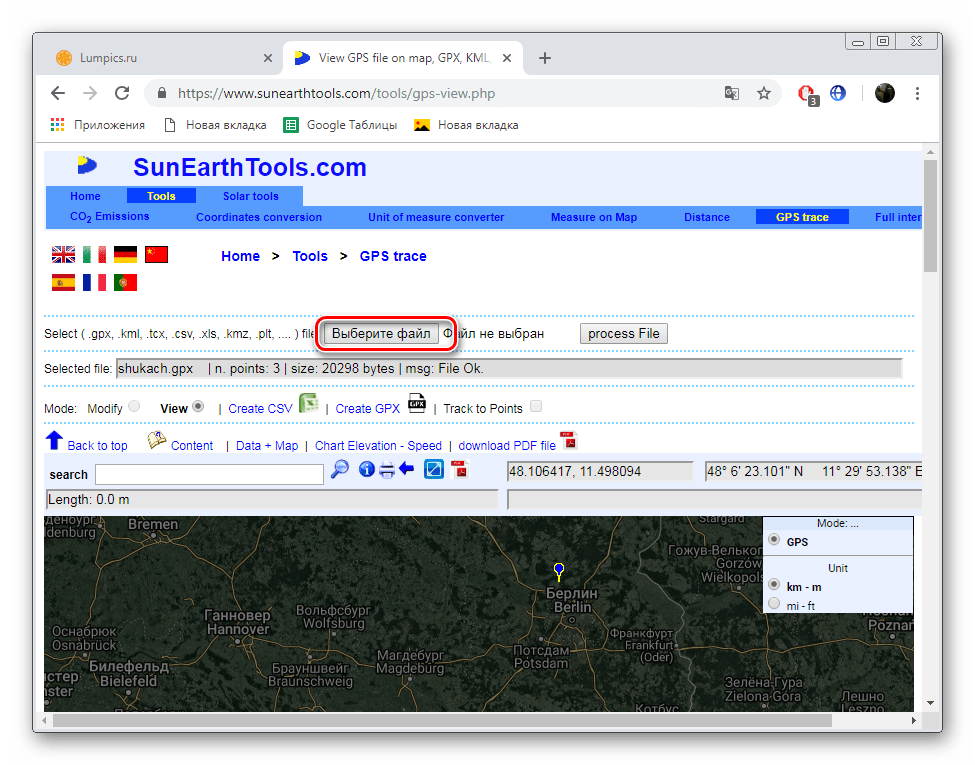975x765 pixels.
Task: Select French flag language
Action: point(95,283)
